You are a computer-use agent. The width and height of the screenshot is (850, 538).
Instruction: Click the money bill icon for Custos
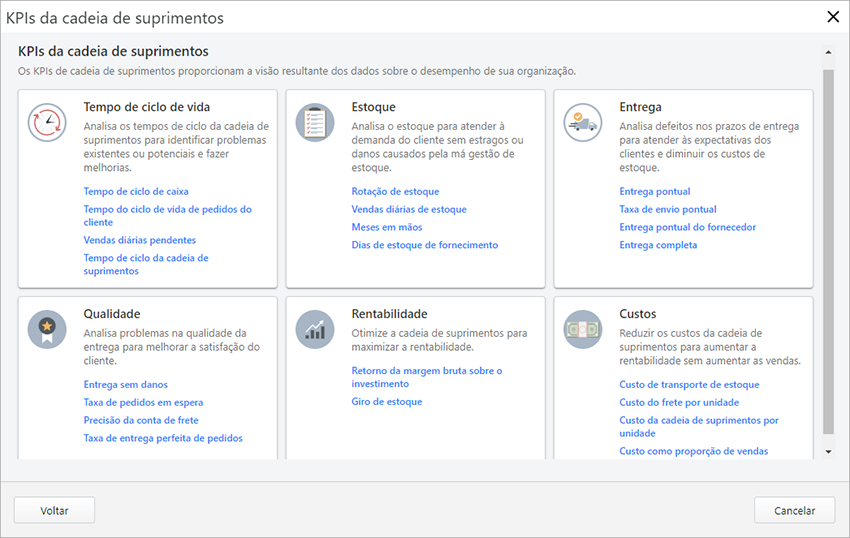[583, 329]
